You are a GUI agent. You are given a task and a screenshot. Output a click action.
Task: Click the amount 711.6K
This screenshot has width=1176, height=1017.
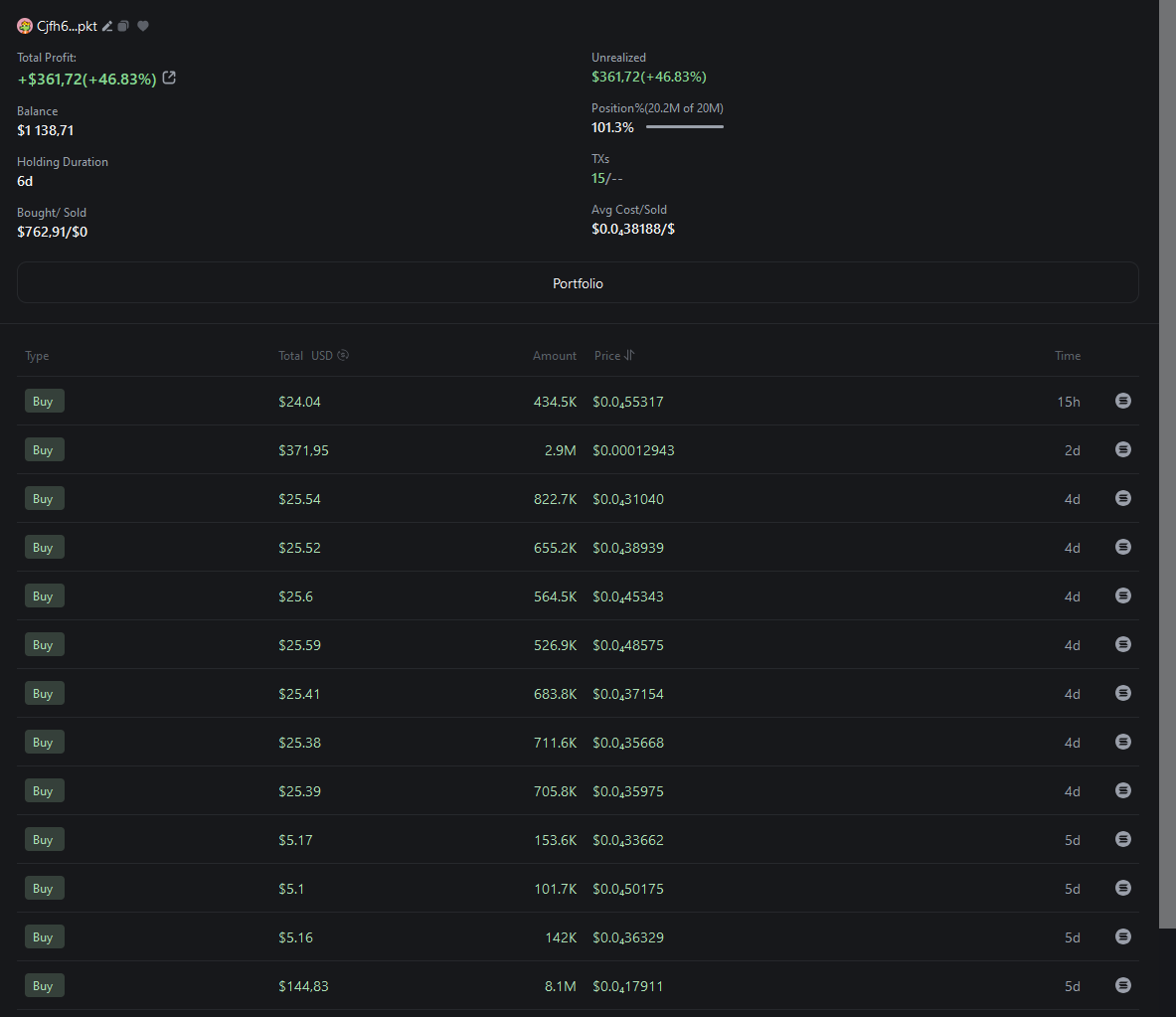pos(555,743)
